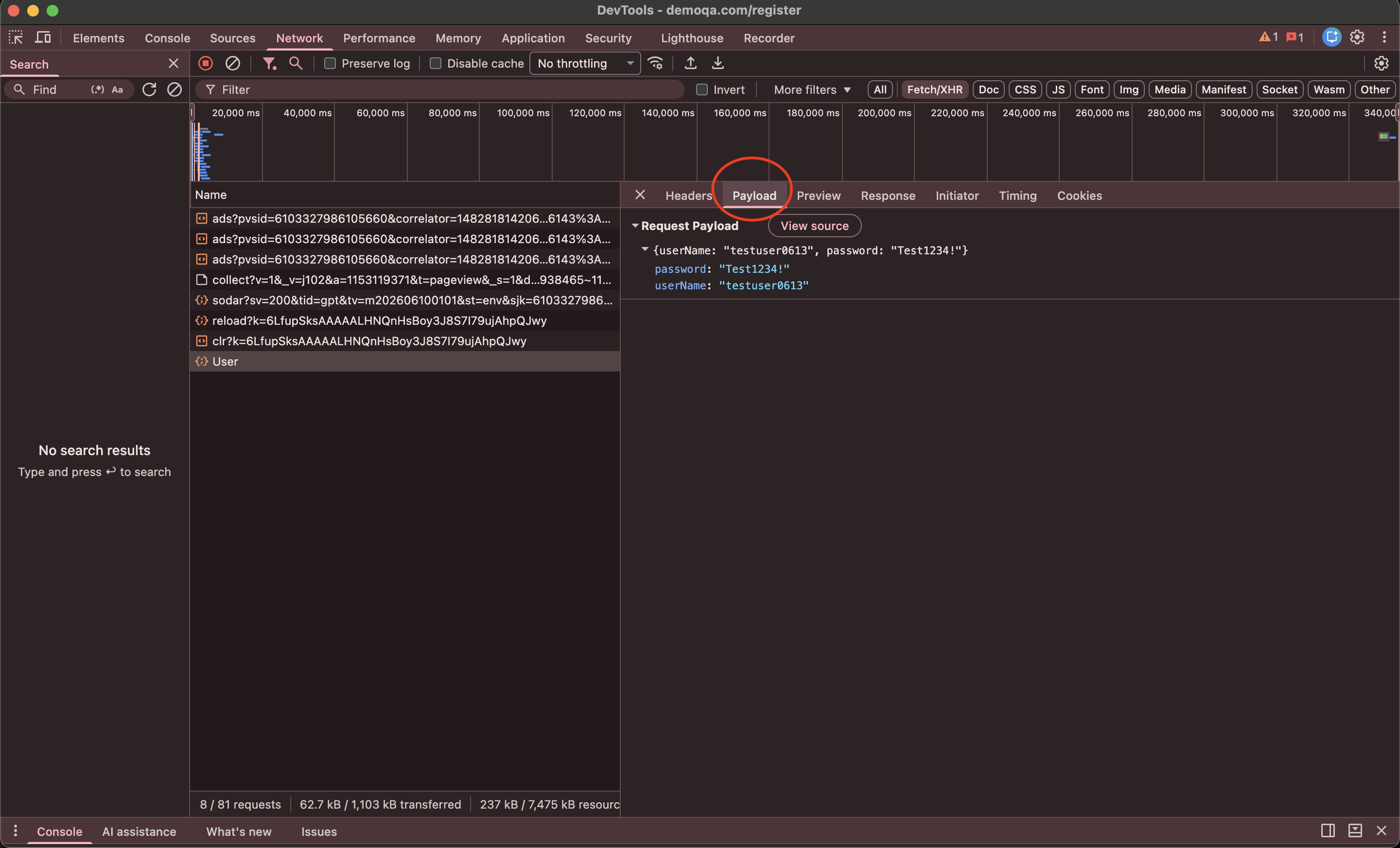Click the 160,000 ms timeline marker
Screen dimensions: 1400x848
(x=740, y=112)
